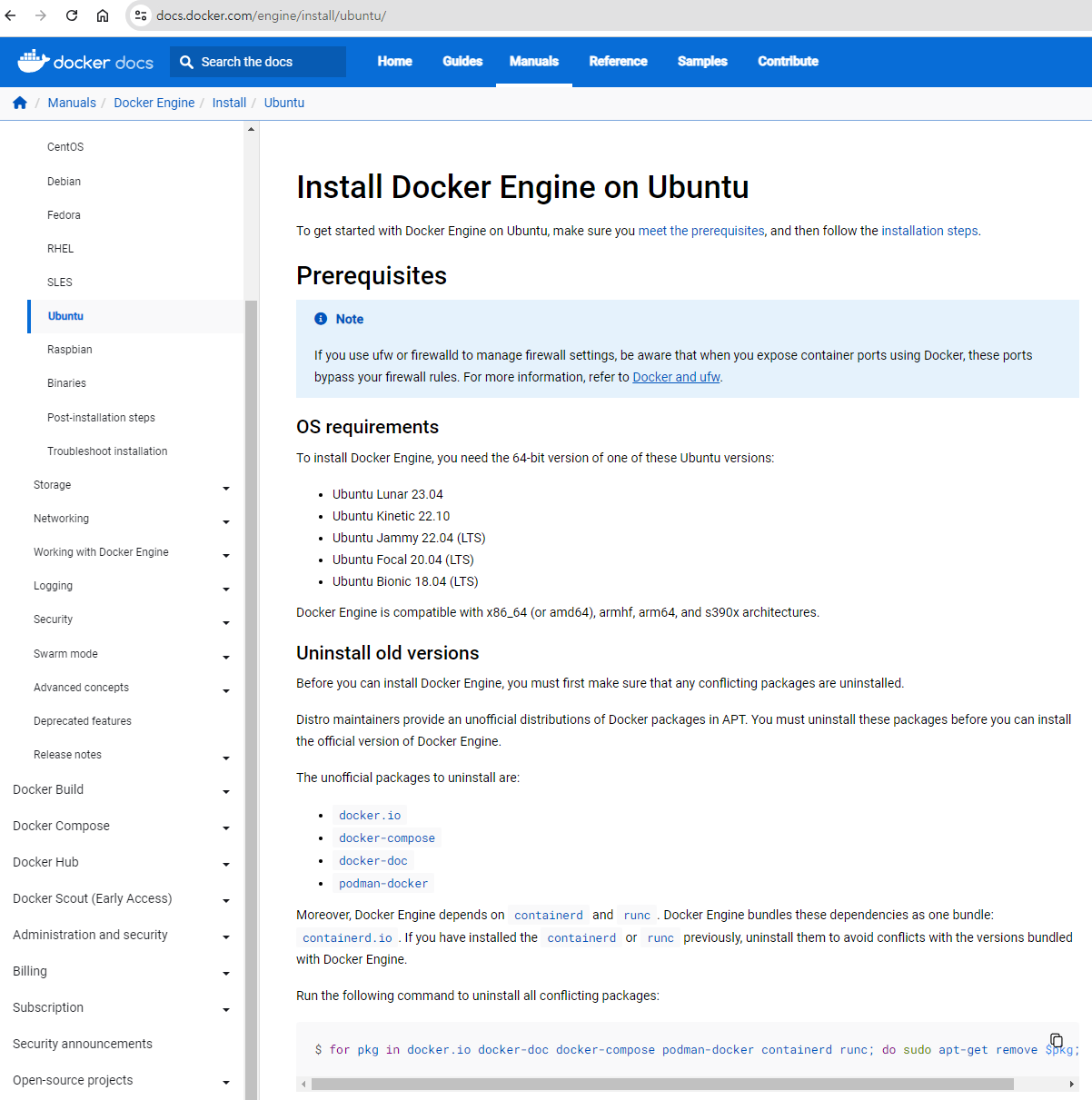The width and height of the screenshot is (1092, 1100).
Task: Open the Guides nav item
Action: click(462, 61)
